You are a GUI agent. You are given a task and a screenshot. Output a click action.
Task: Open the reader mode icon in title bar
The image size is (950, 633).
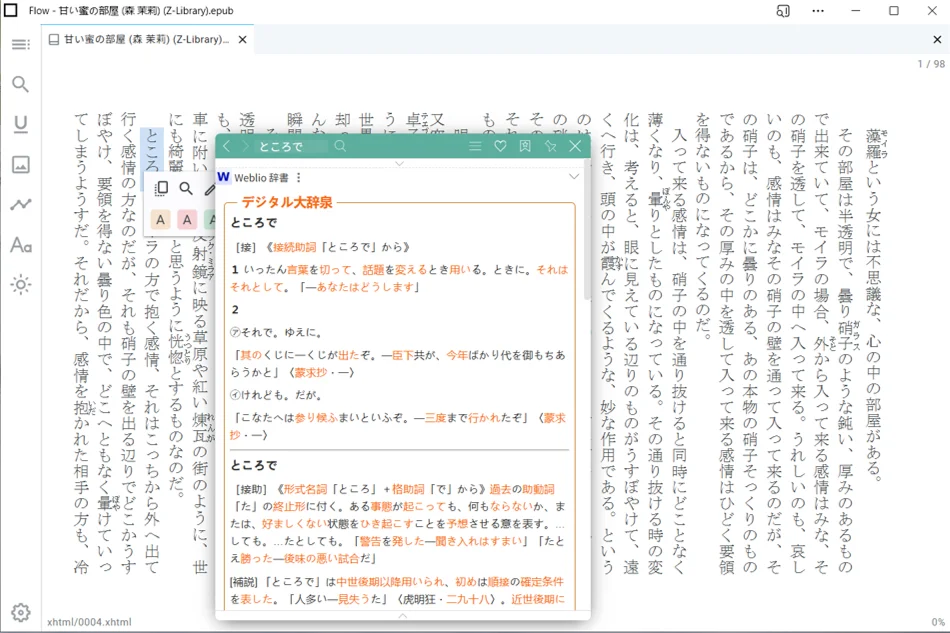783,11
